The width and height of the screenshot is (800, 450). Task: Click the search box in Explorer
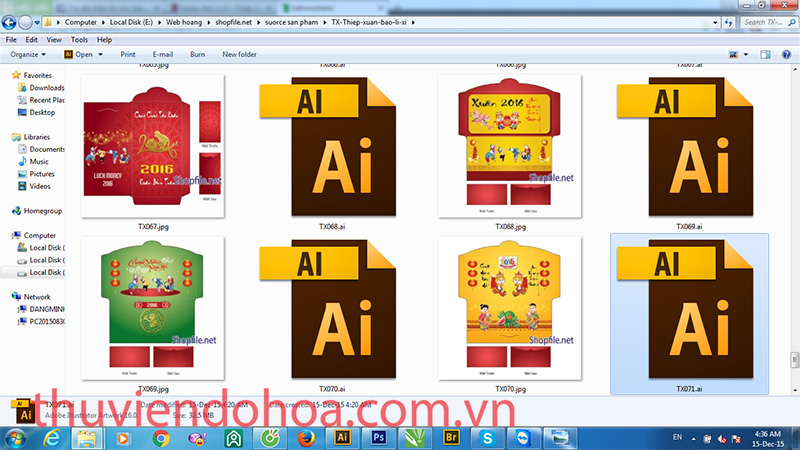[x=768, y=22]
